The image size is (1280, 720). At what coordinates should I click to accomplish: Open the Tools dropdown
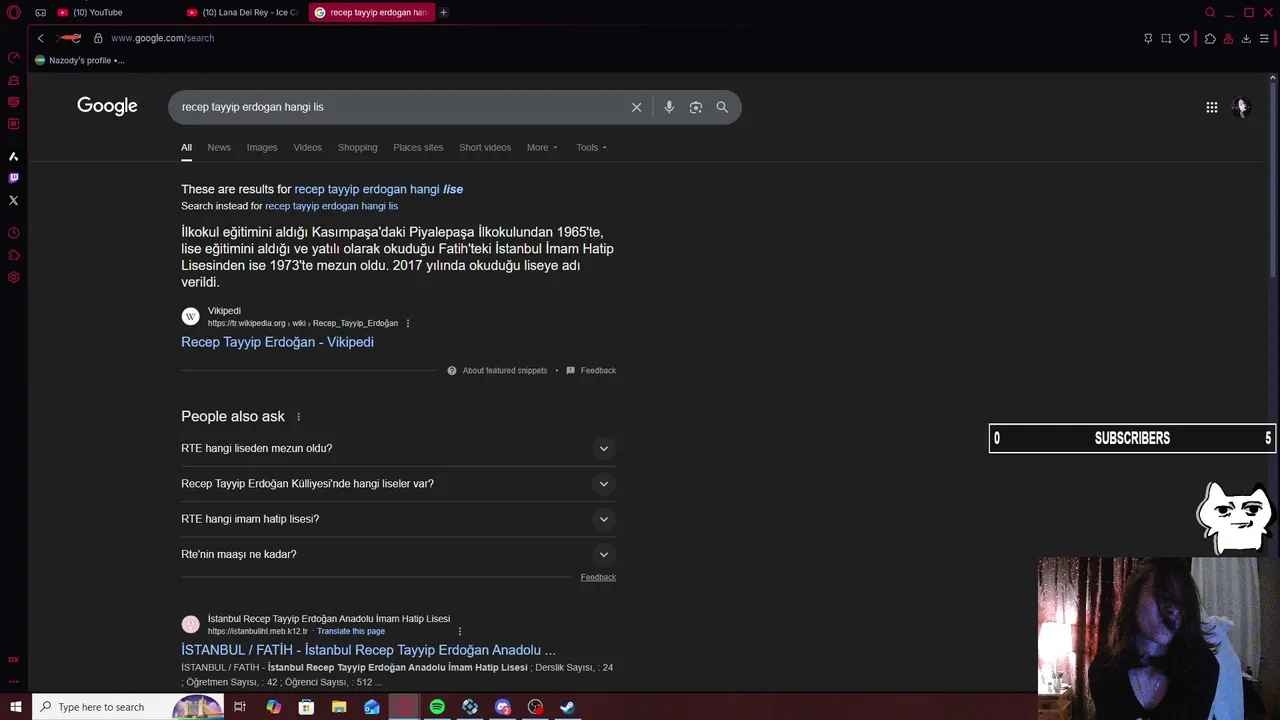click(591, 147)
